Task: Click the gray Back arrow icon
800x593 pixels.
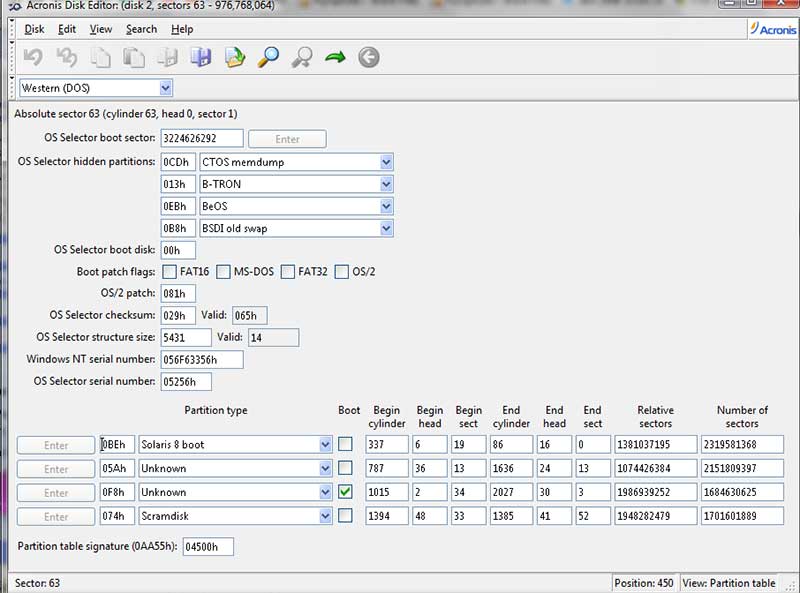Action: [x=369, y=57]
